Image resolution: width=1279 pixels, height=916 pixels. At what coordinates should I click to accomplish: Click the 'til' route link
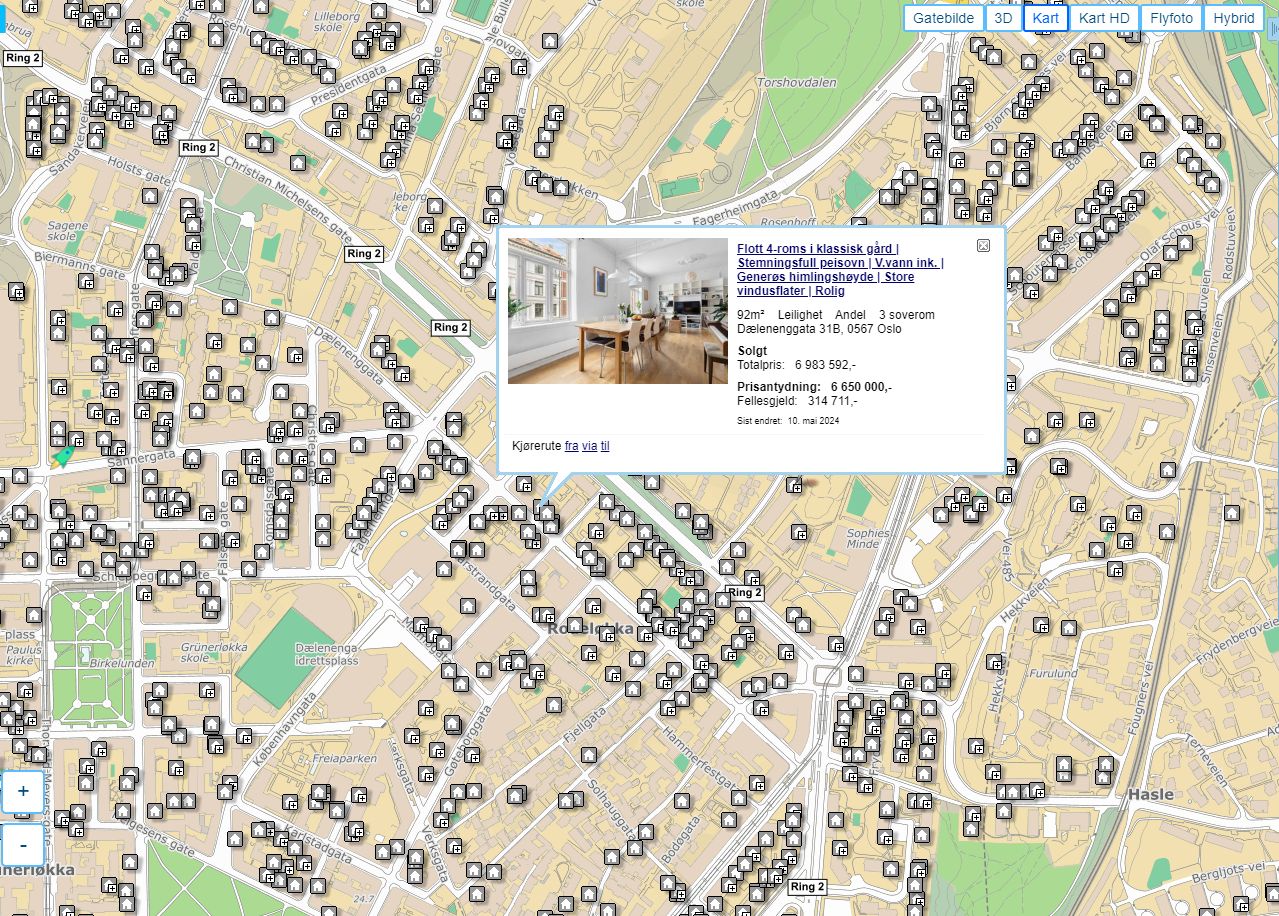[x=605, y=446]
